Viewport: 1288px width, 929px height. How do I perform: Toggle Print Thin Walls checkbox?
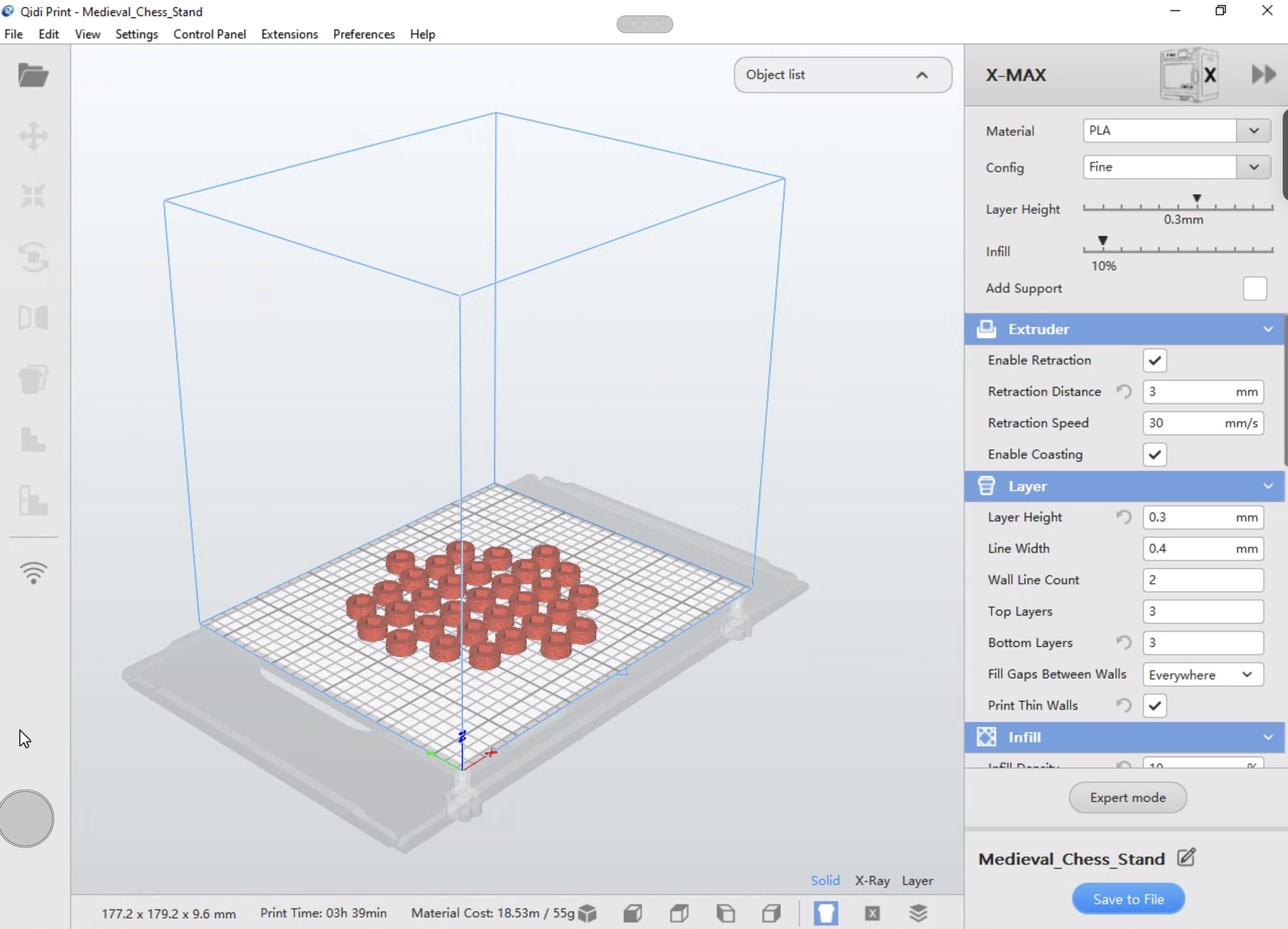pyautogui.click(x=1155, y=705)
